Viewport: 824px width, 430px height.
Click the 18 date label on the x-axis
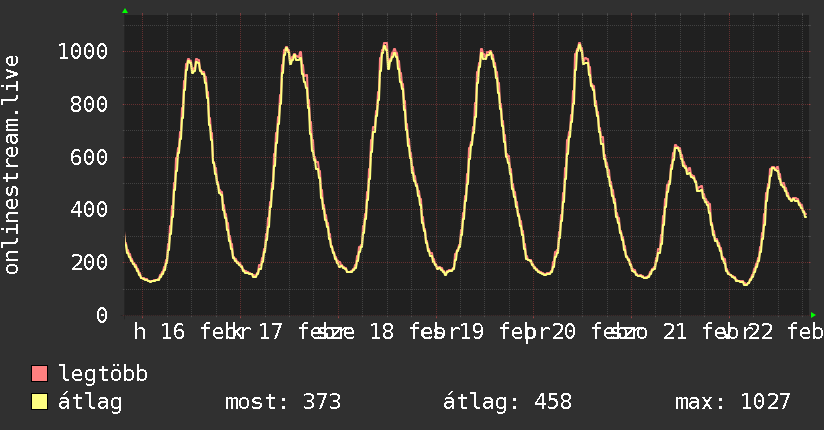(x=381, y=332)
